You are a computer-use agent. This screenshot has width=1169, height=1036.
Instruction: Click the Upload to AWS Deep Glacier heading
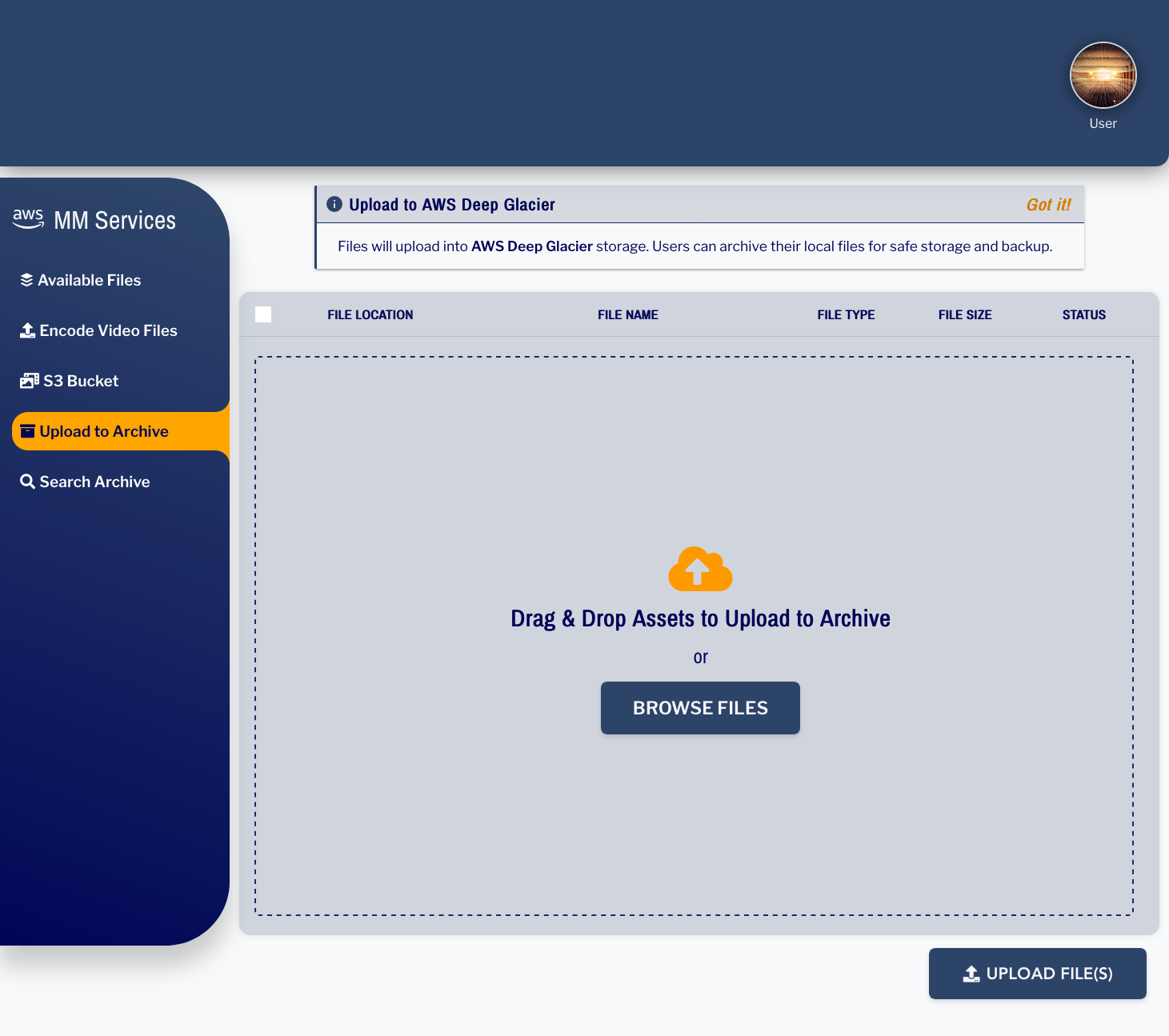452,205
